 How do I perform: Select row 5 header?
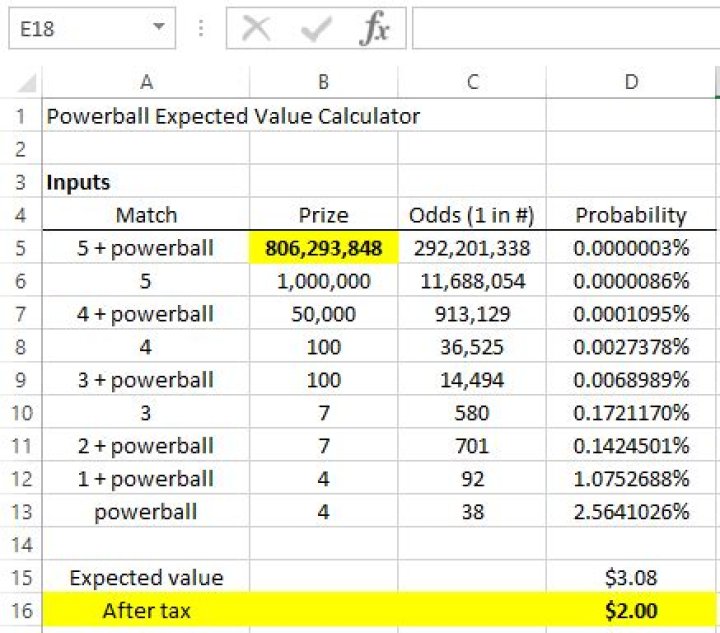pos(21,248)
